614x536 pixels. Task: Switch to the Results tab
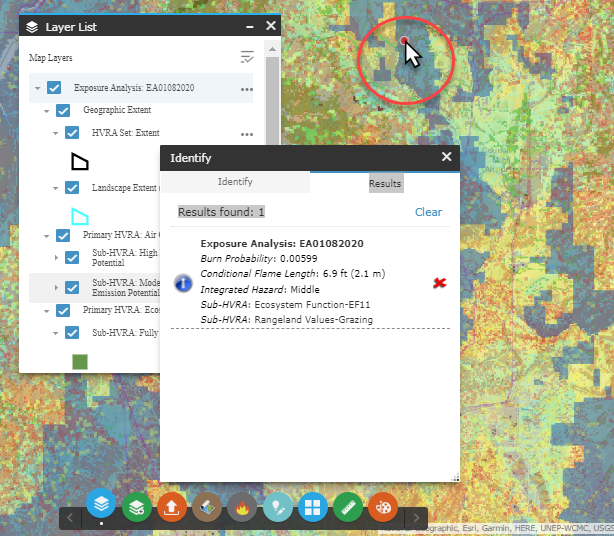click(385, 183)
